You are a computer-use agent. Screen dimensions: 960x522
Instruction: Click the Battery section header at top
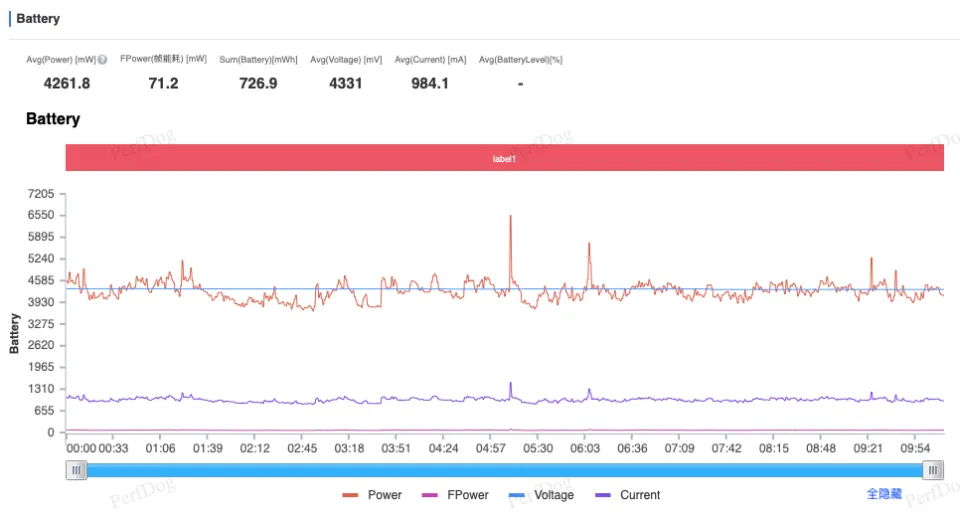click(38, 19)
